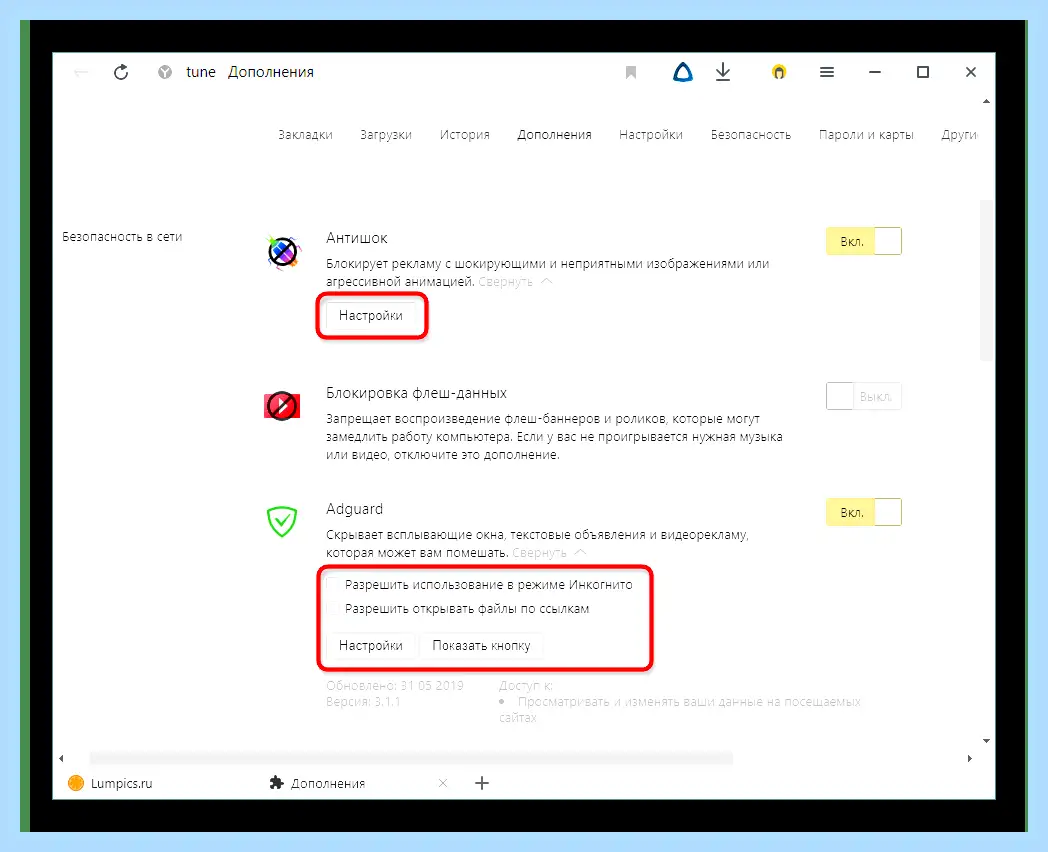
Task: Click the yellow extension icon in toolbar
Action: [x=779, y=72]
